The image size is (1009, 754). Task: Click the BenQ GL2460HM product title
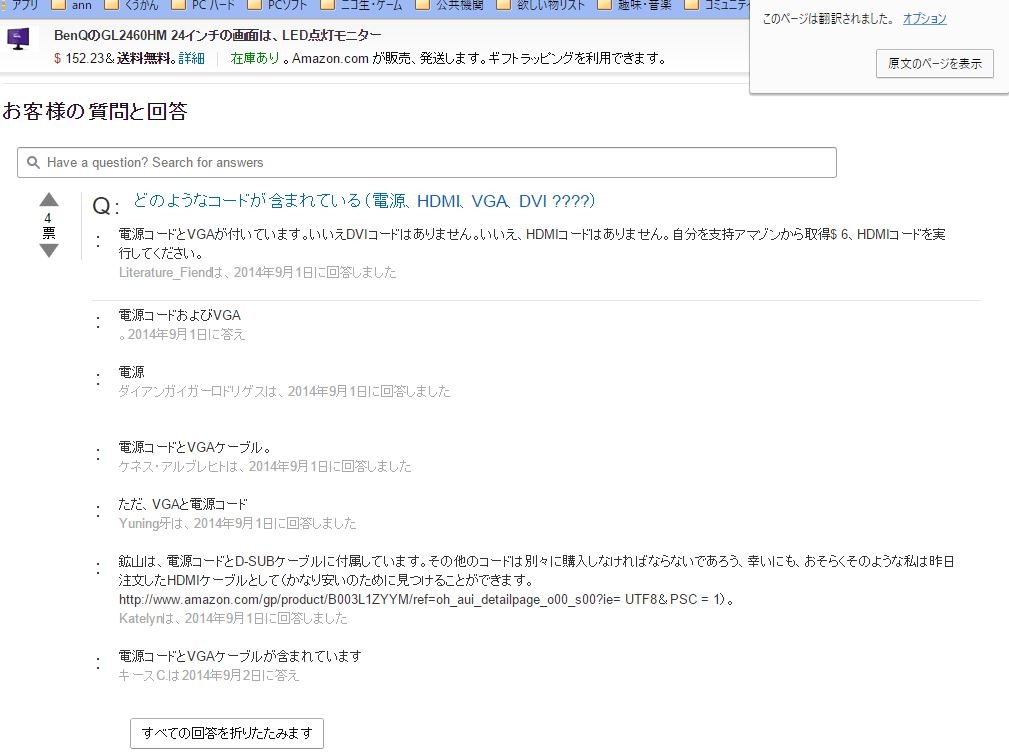(x=218, y=35)
